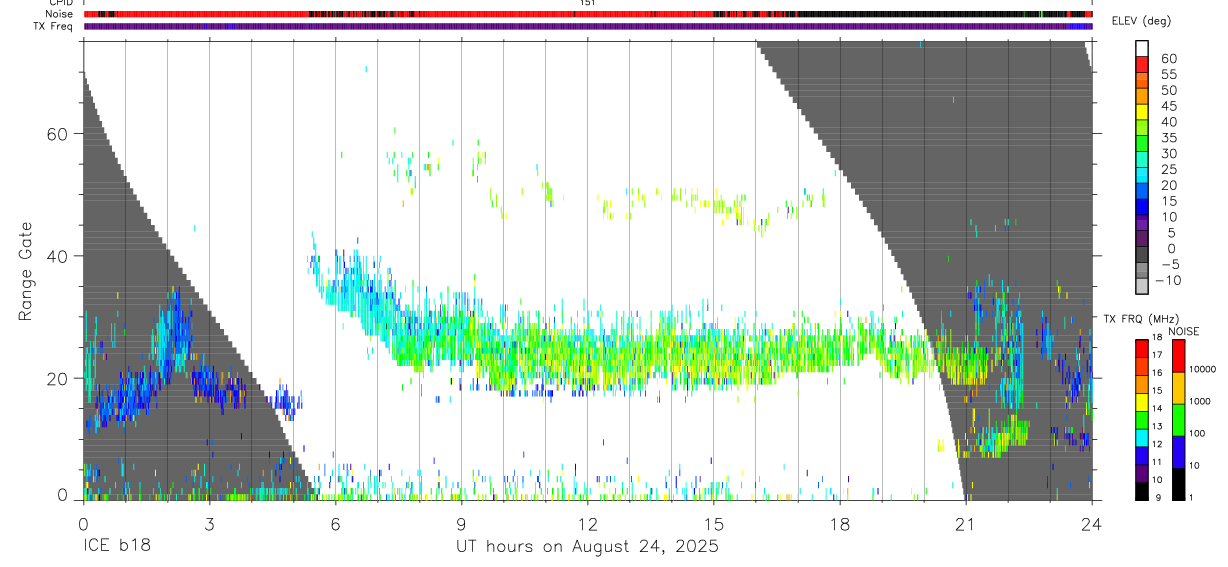Click the ELEV colorbar value '45'
Image resolution: width=1228 pixels, height=567 pixels.
click(1169, 106)
